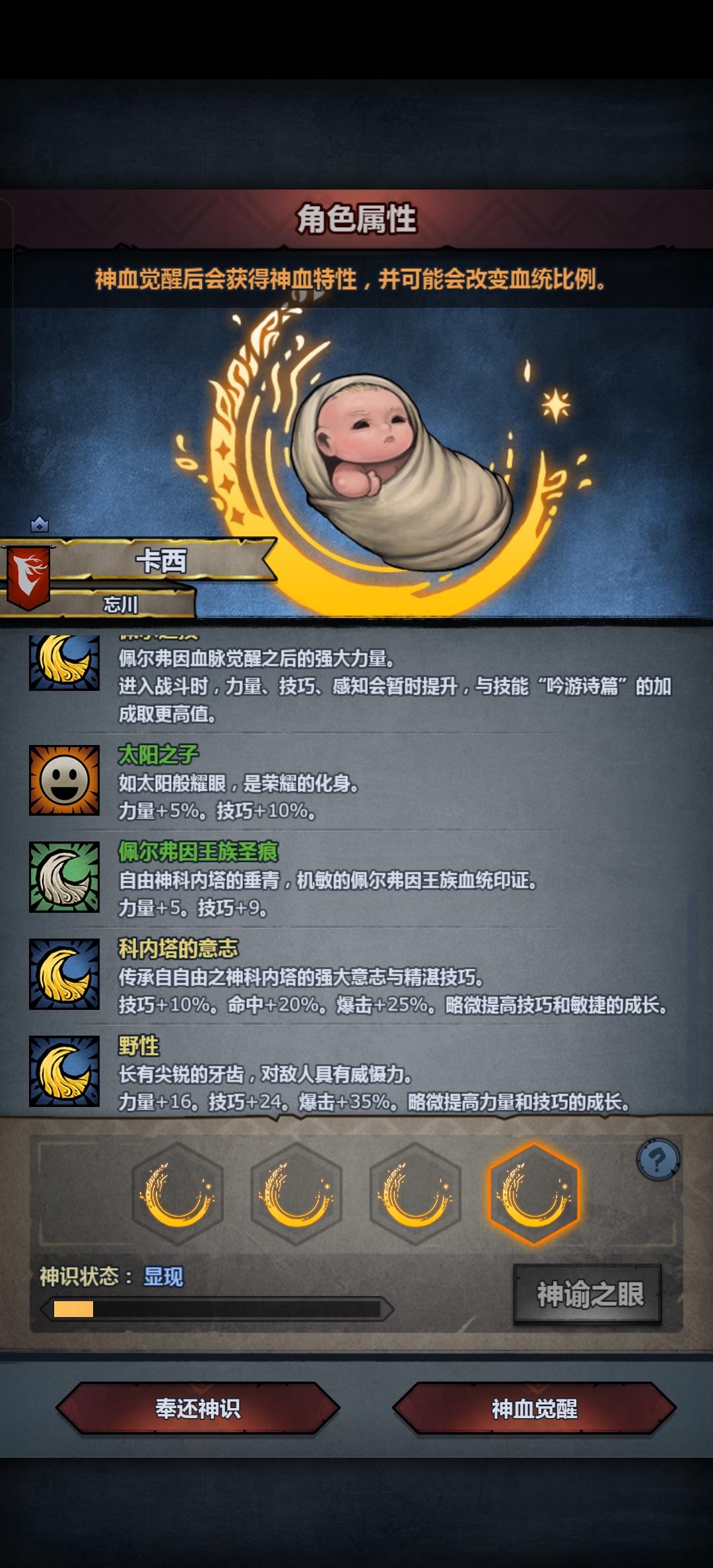Select the highlighted fourth hexagon moon slot

pos(534,1194)
